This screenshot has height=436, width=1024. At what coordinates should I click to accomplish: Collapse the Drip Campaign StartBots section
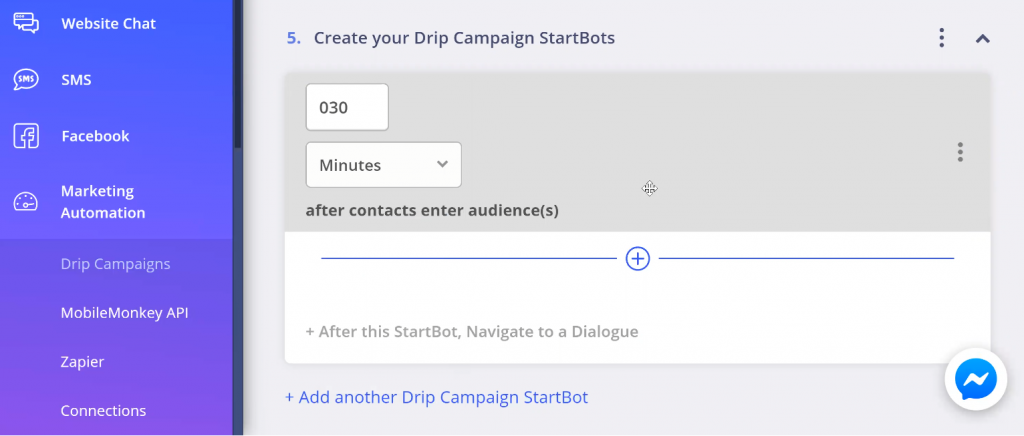(982, 39)
